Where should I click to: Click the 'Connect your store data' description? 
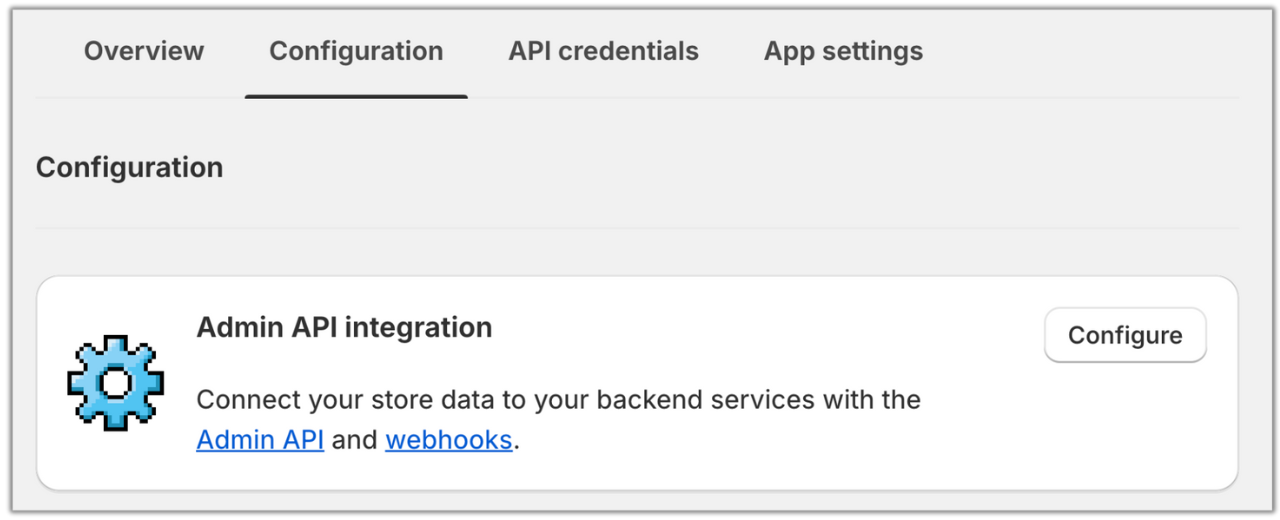[x=558, y=400]
